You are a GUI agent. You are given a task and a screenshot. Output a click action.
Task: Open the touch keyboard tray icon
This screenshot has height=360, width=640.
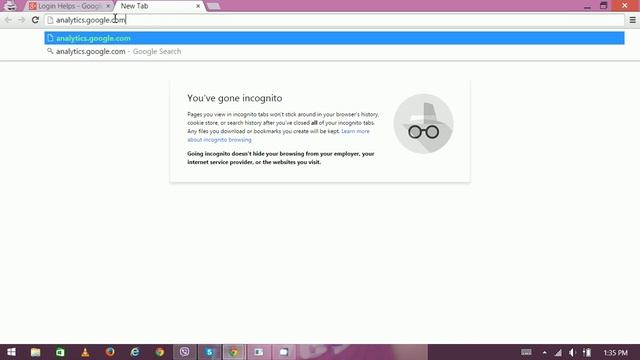click(x=526, y=352)
